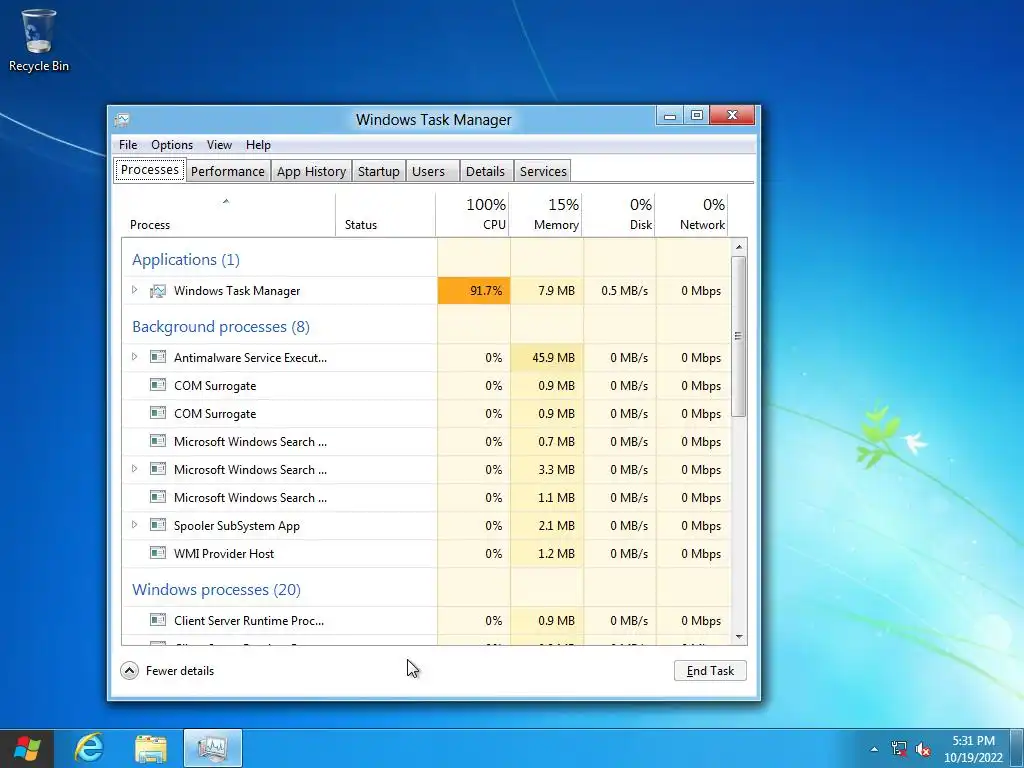Image resolution: width=1024 pixels, height=768 pixels.
Task: Switch to the Startup tab
Action: click(x=379, y=171)
